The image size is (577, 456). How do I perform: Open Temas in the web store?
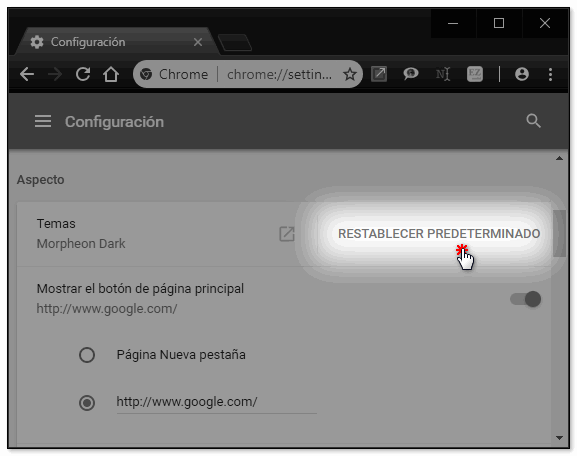(287, 234)
